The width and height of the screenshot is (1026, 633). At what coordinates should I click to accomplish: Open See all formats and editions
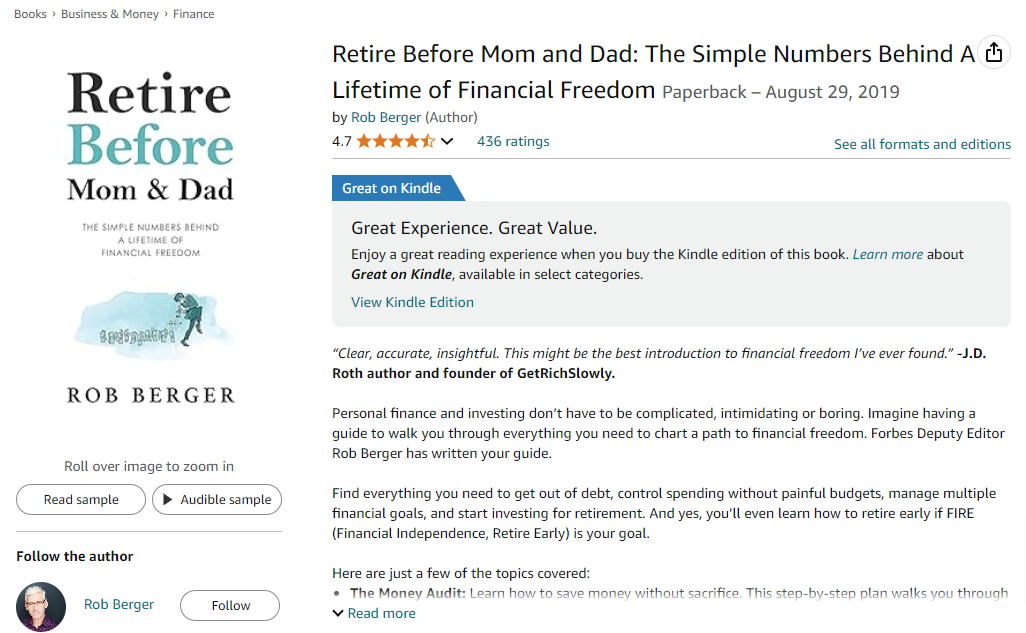(x=922, y=143)
